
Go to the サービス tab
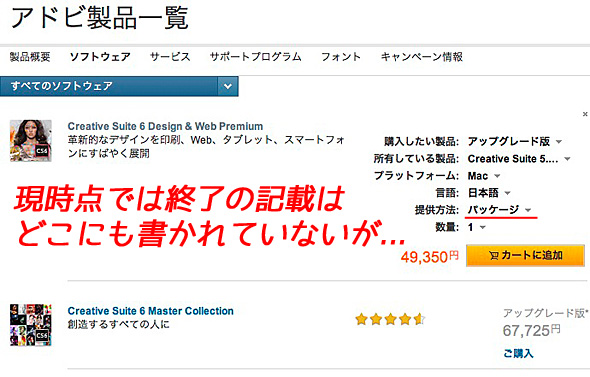[170, 57]
